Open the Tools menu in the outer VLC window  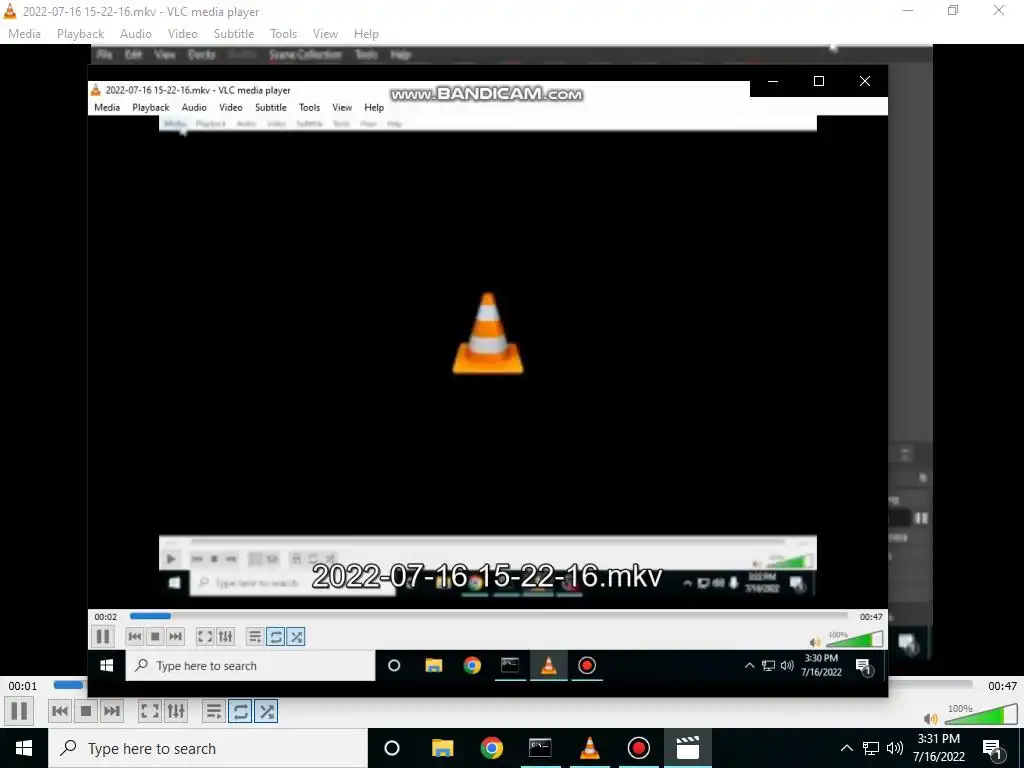coord(283,34)
